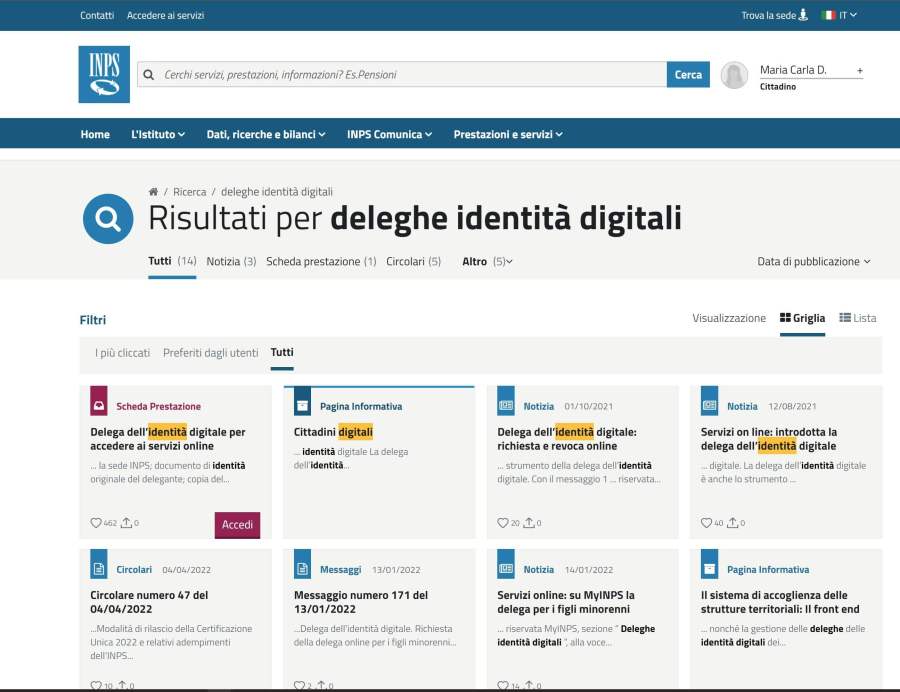Click the INPS logo
This screenshot has width=900, height=692.
point(104,74)
